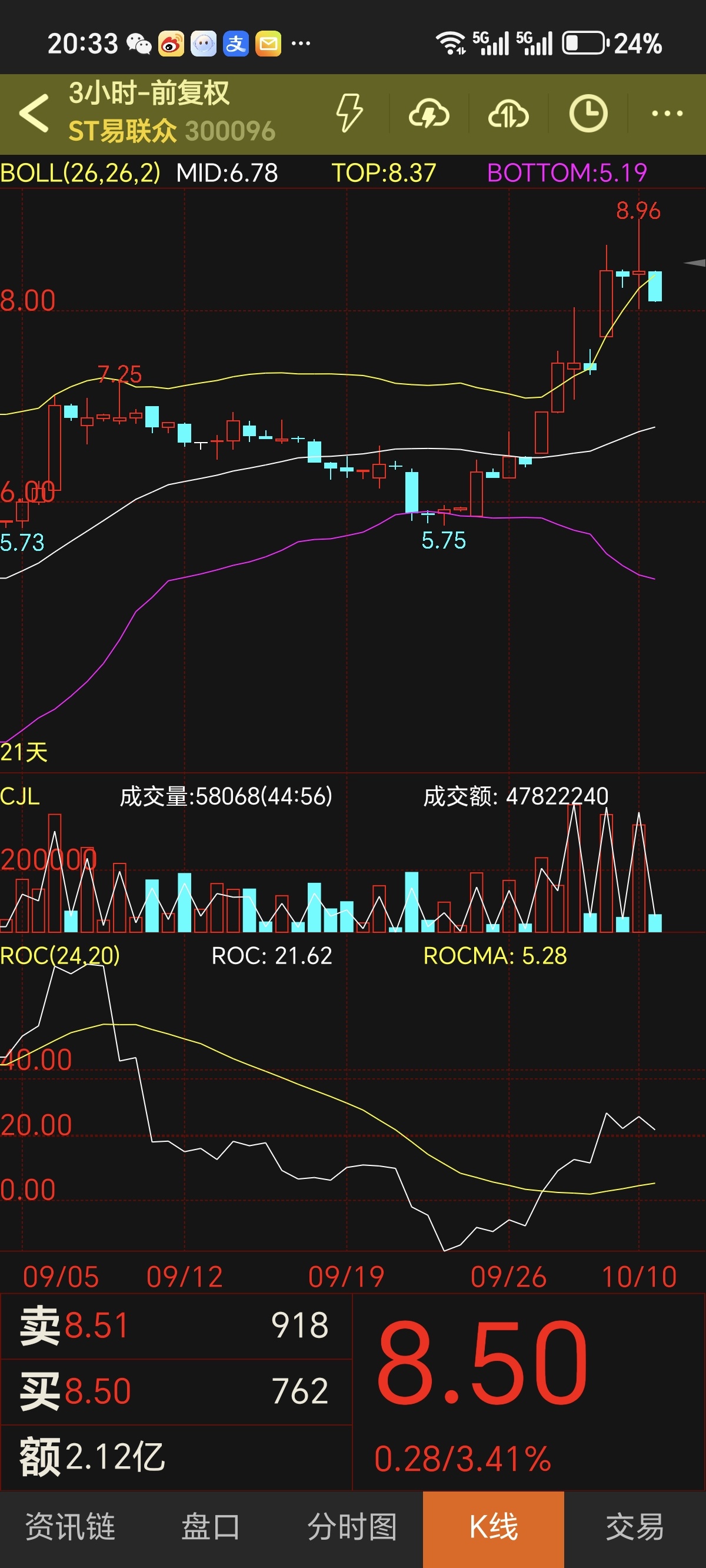This screenshot has width=706, height=1568.
Task: Tap the 0.28/3.41% change value
Action: 462,1459
